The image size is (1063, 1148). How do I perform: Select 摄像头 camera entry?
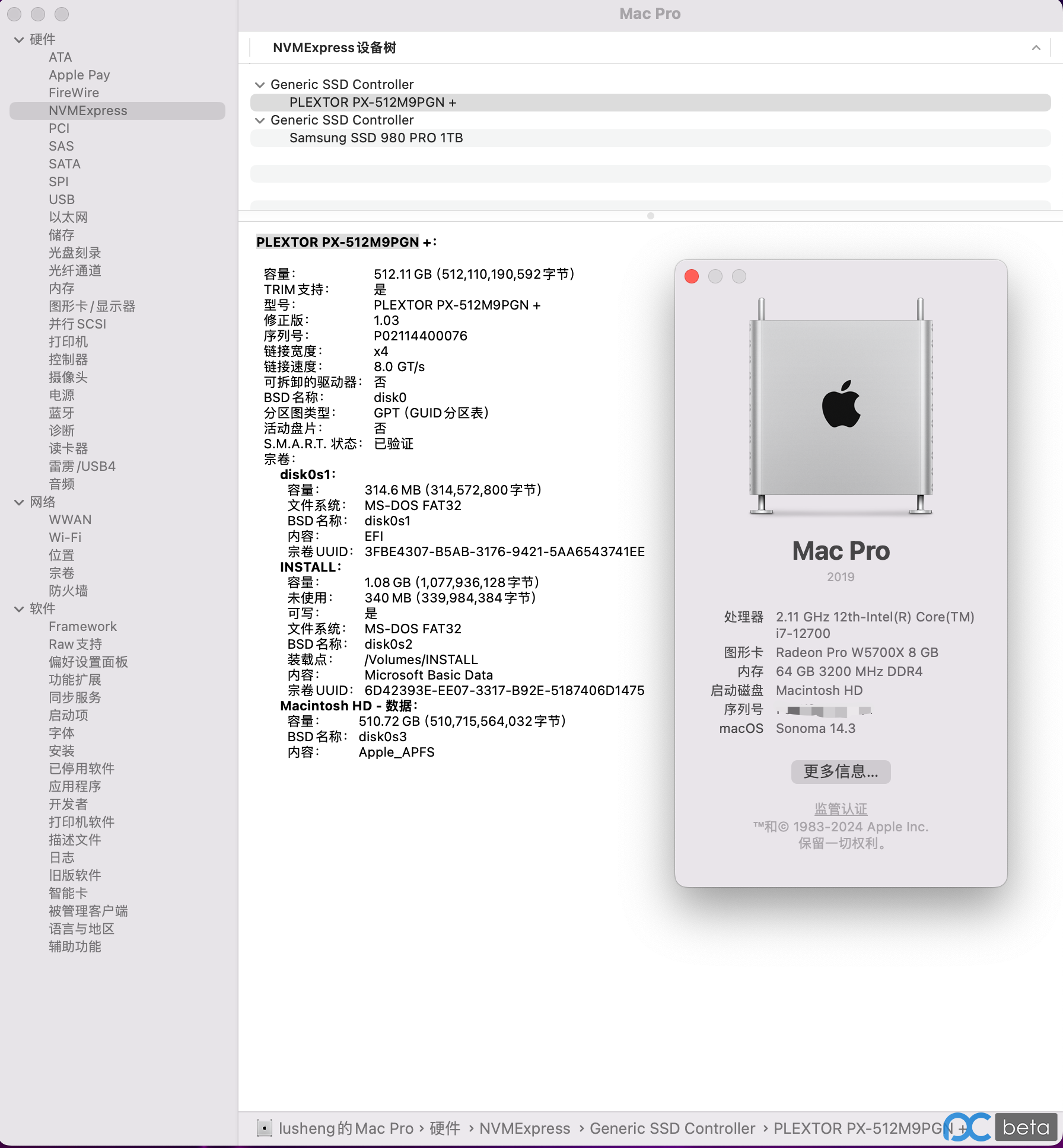68,378
